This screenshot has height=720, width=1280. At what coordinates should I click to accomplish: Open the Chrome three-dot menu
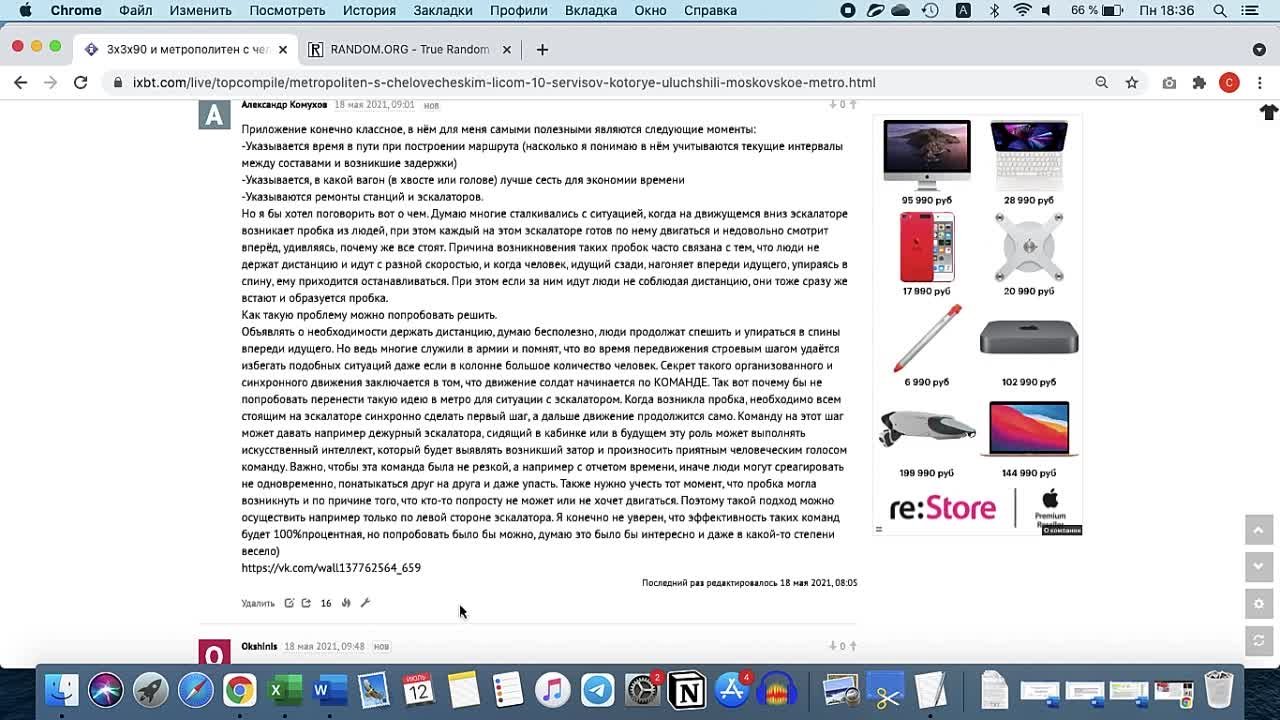(x=1259, y=83)
